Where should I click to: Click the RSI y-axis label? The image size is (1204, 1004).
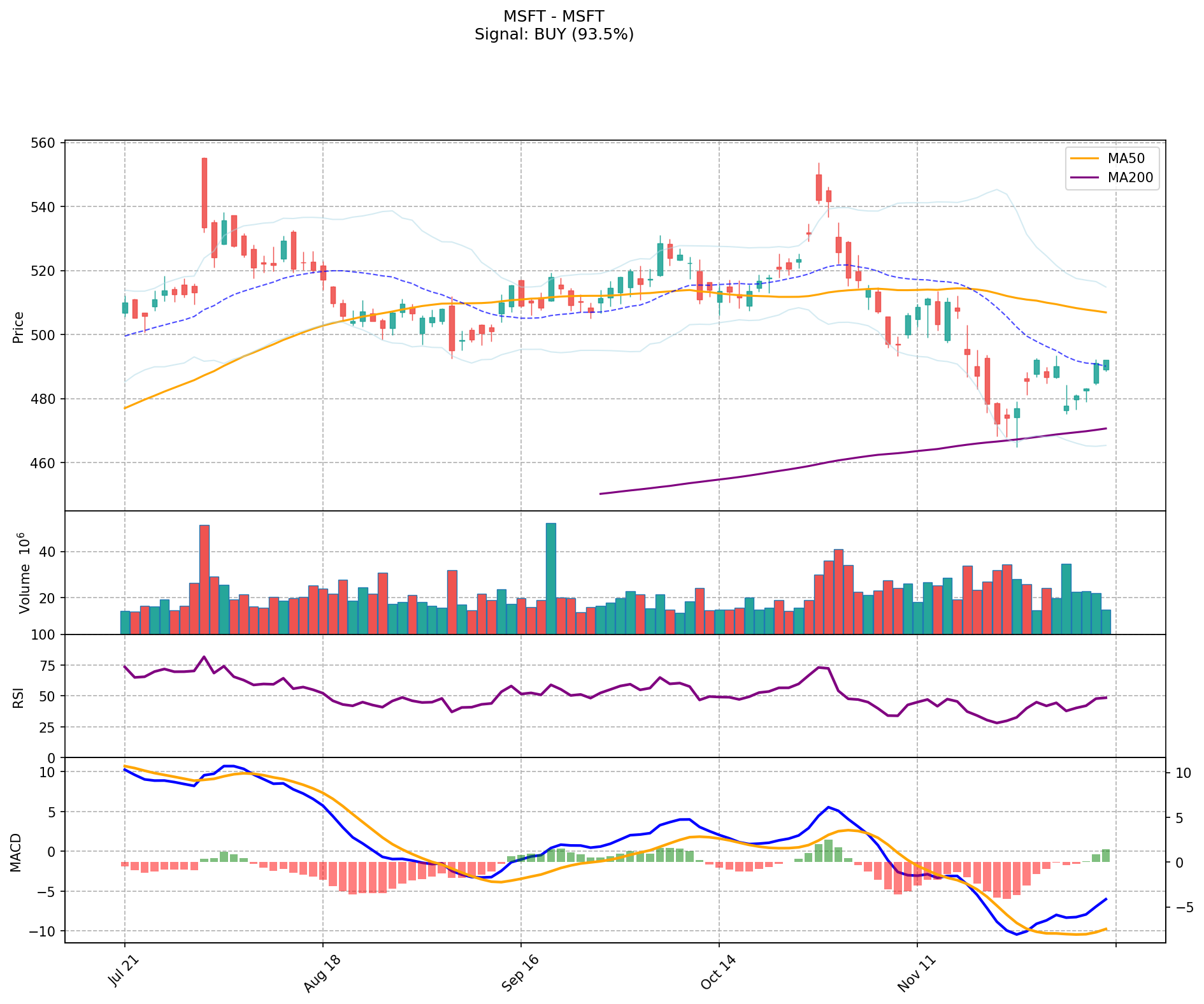point(18,697)
